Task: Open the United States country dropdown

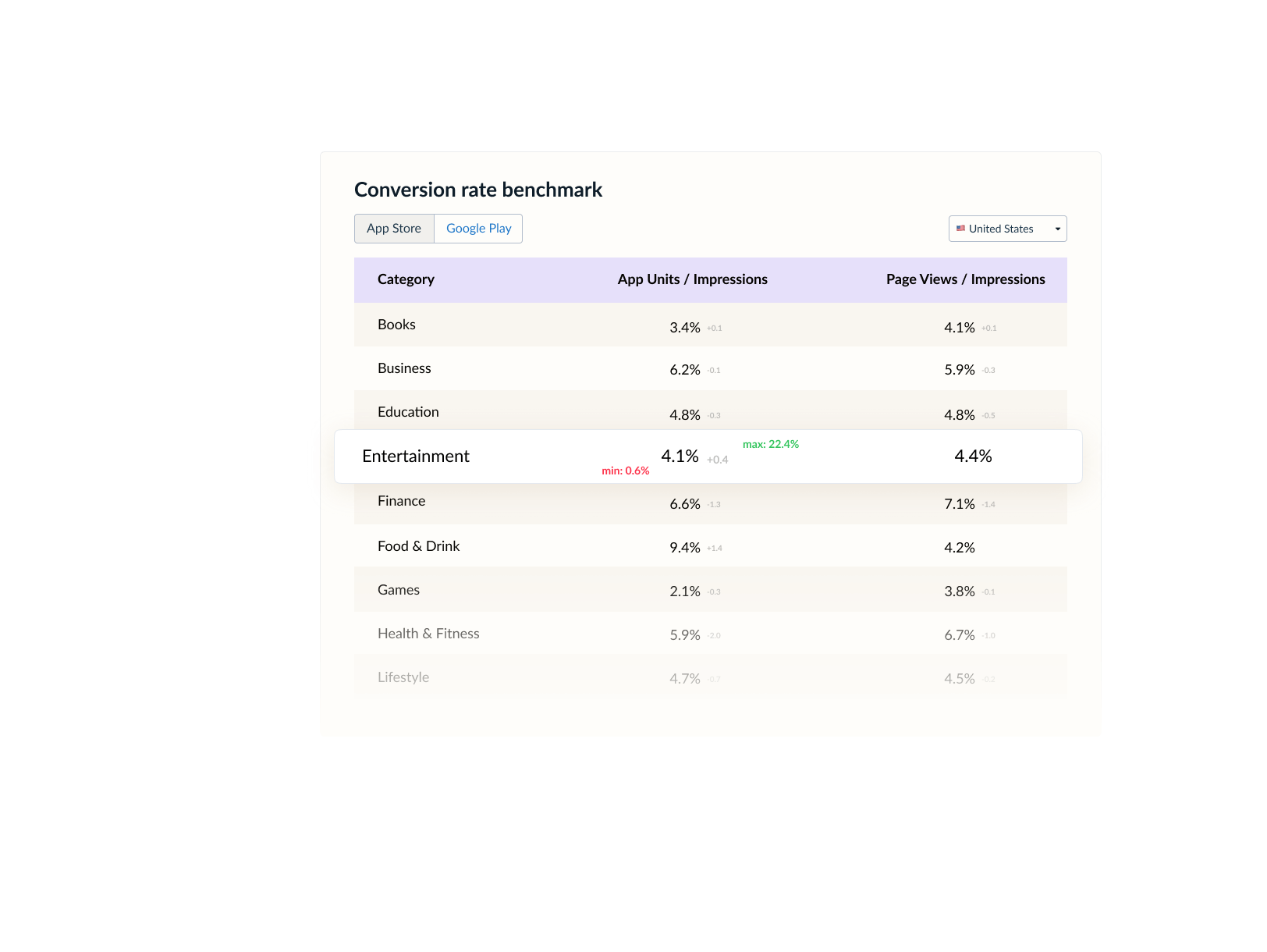Action: [1006, 229]
